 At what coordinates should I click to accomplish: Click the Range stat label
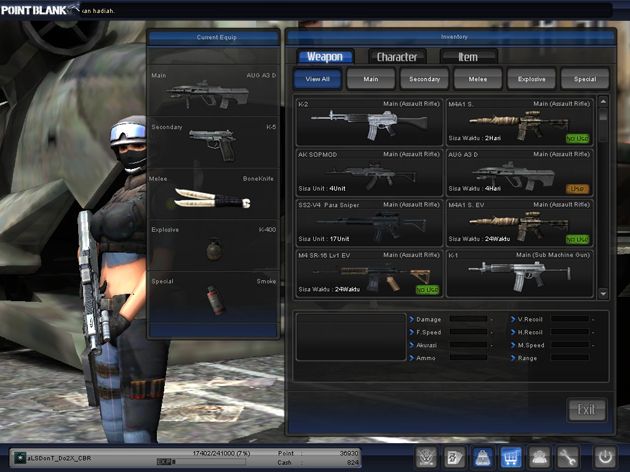(527, 358)
